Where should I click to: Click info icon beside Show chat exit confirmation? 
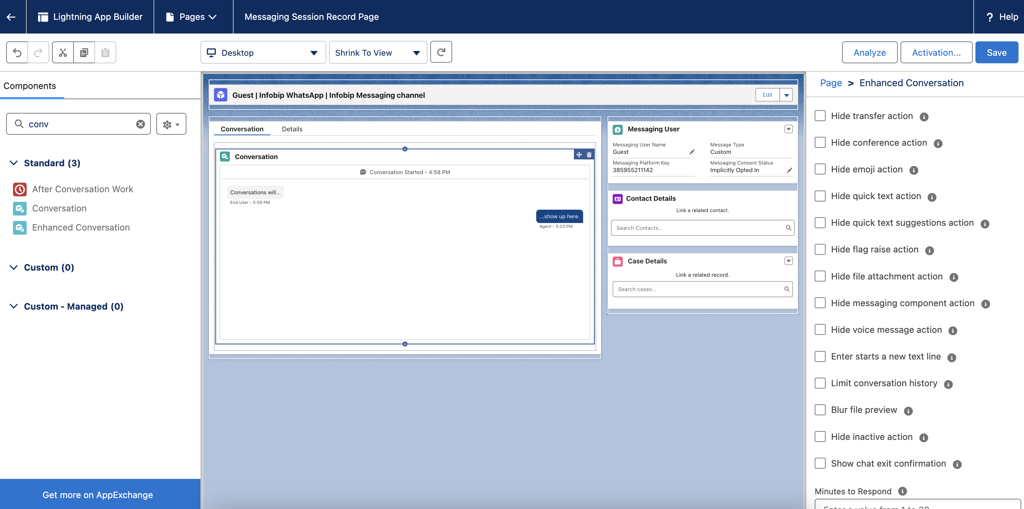click(x=957, y=465)
